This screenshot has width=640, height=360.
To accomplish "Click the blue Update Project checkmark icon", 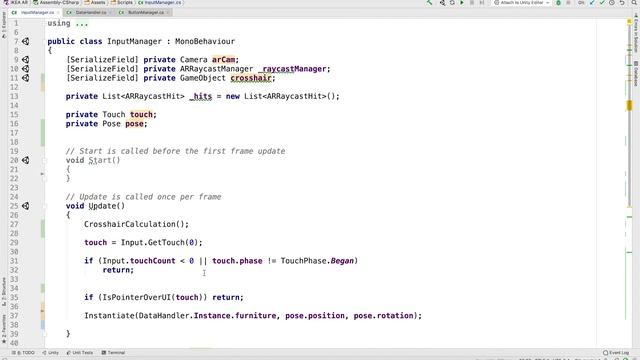I will pyautogui.click(x=592, y=2).
